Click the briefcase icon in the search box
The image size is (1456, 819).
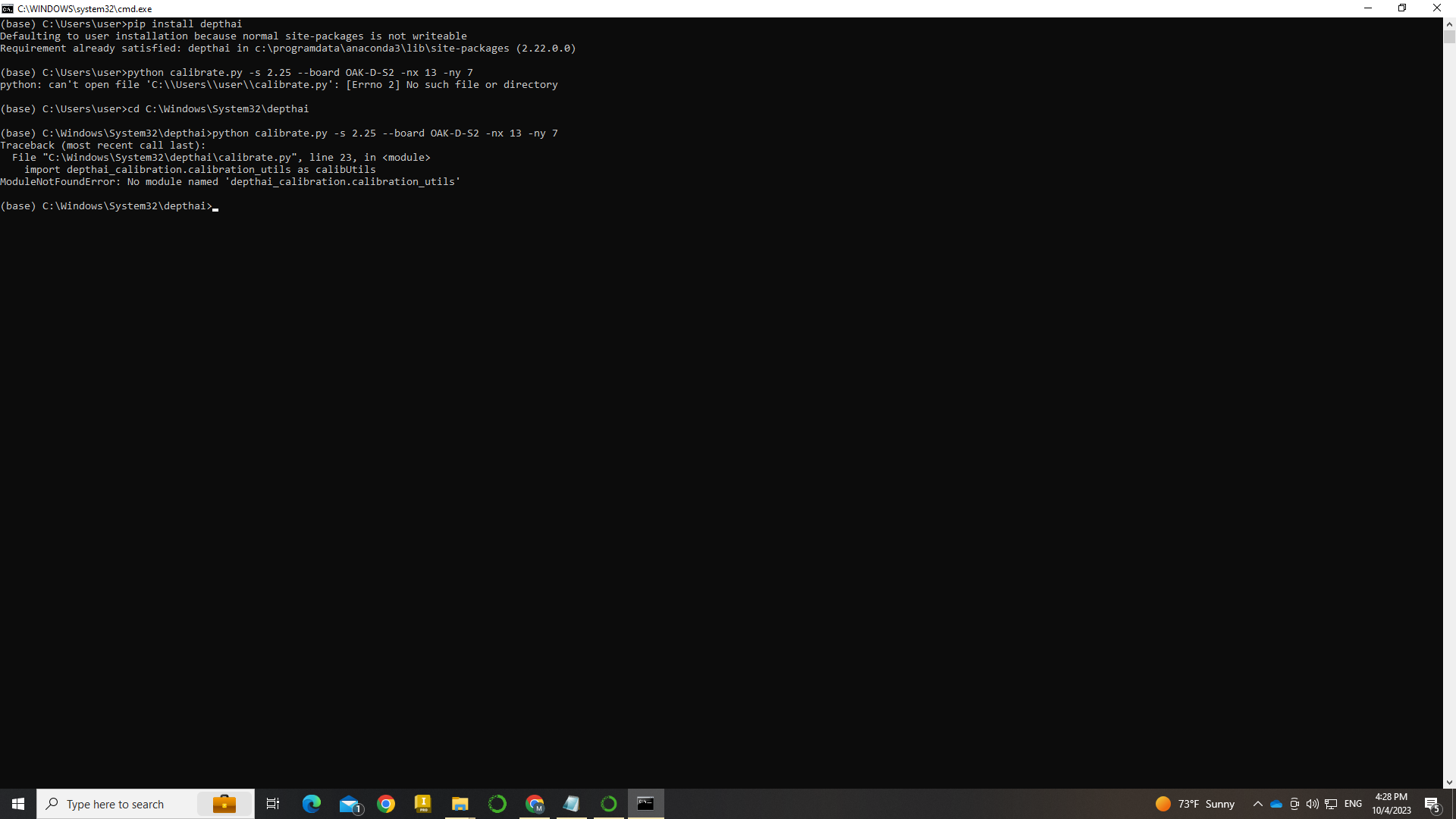point(224,804)
